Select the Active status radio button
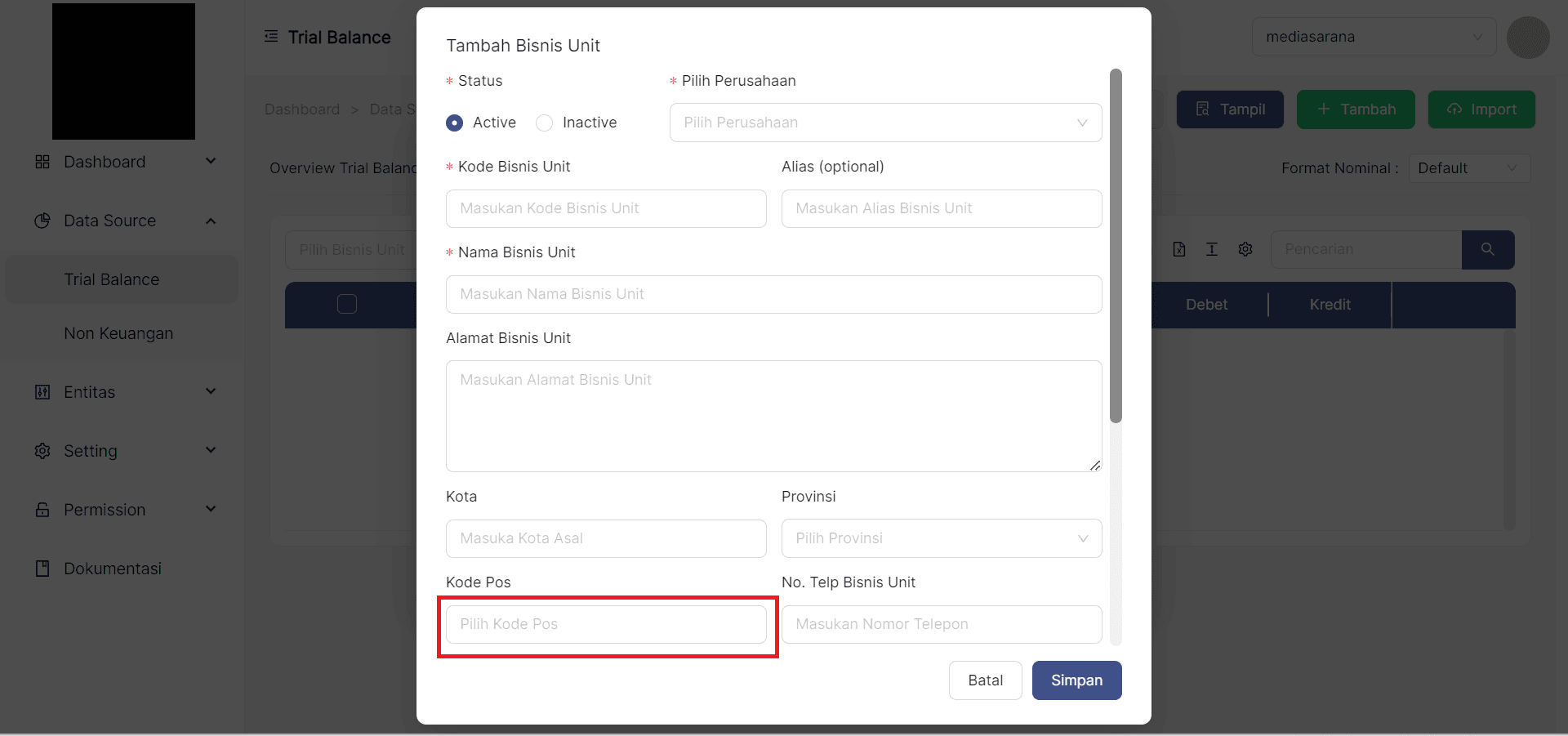 tap(455, 123)
